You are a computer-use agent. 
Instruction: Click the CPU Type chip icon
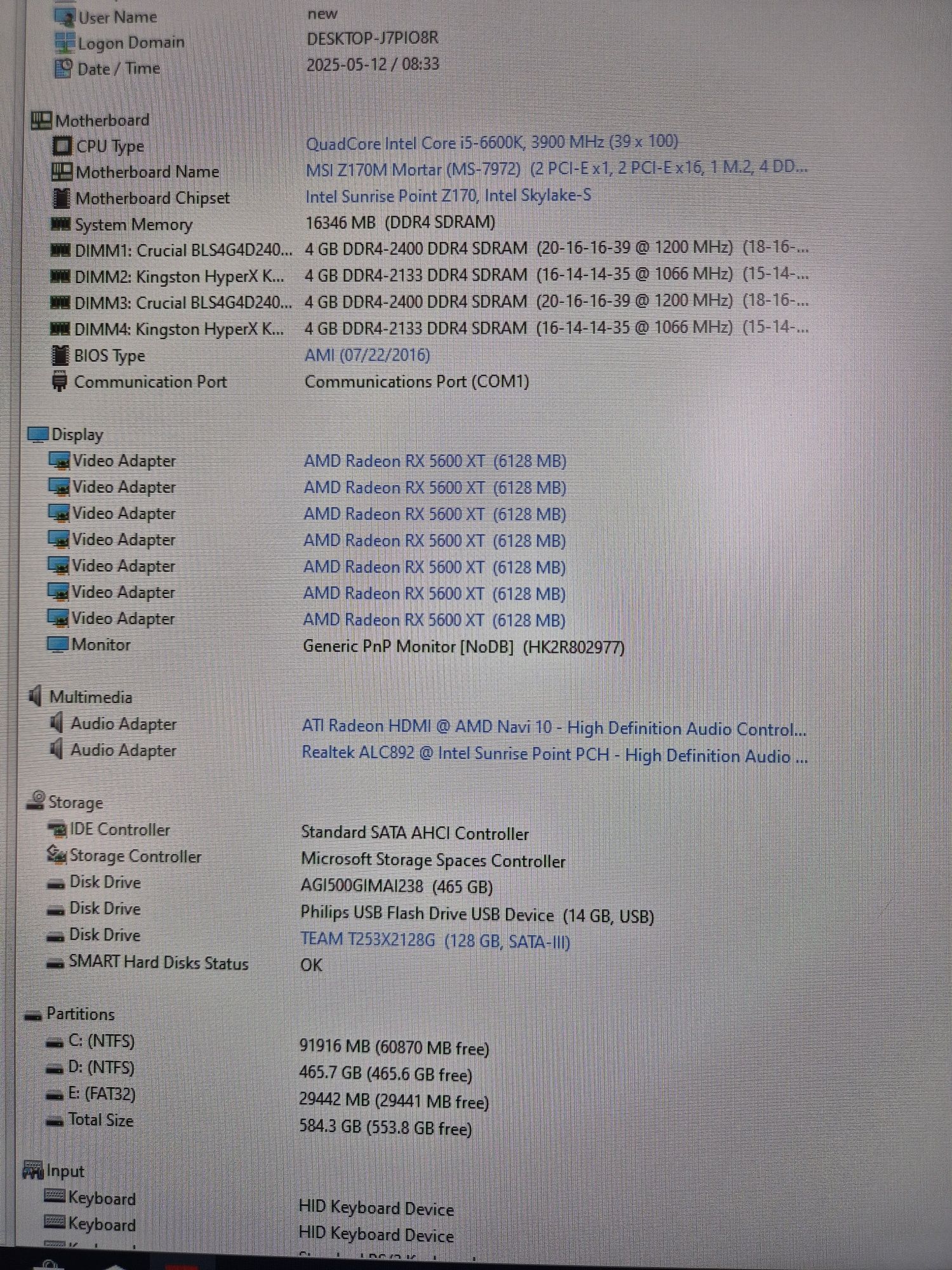62,147
